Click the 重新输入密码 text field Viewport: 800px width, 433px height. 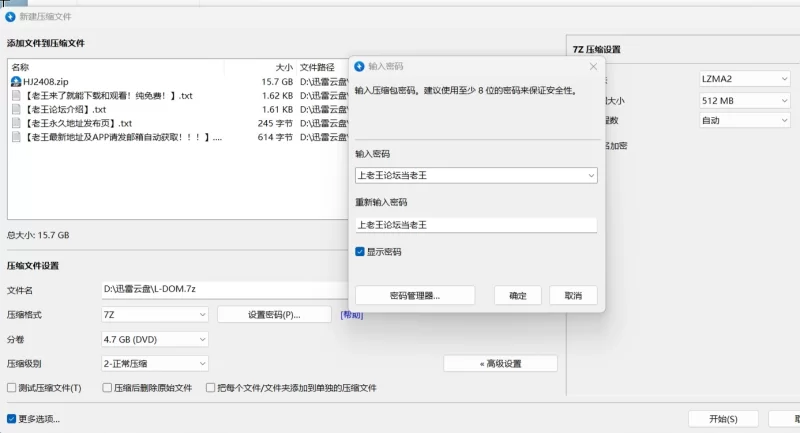(x=476, y=226)
